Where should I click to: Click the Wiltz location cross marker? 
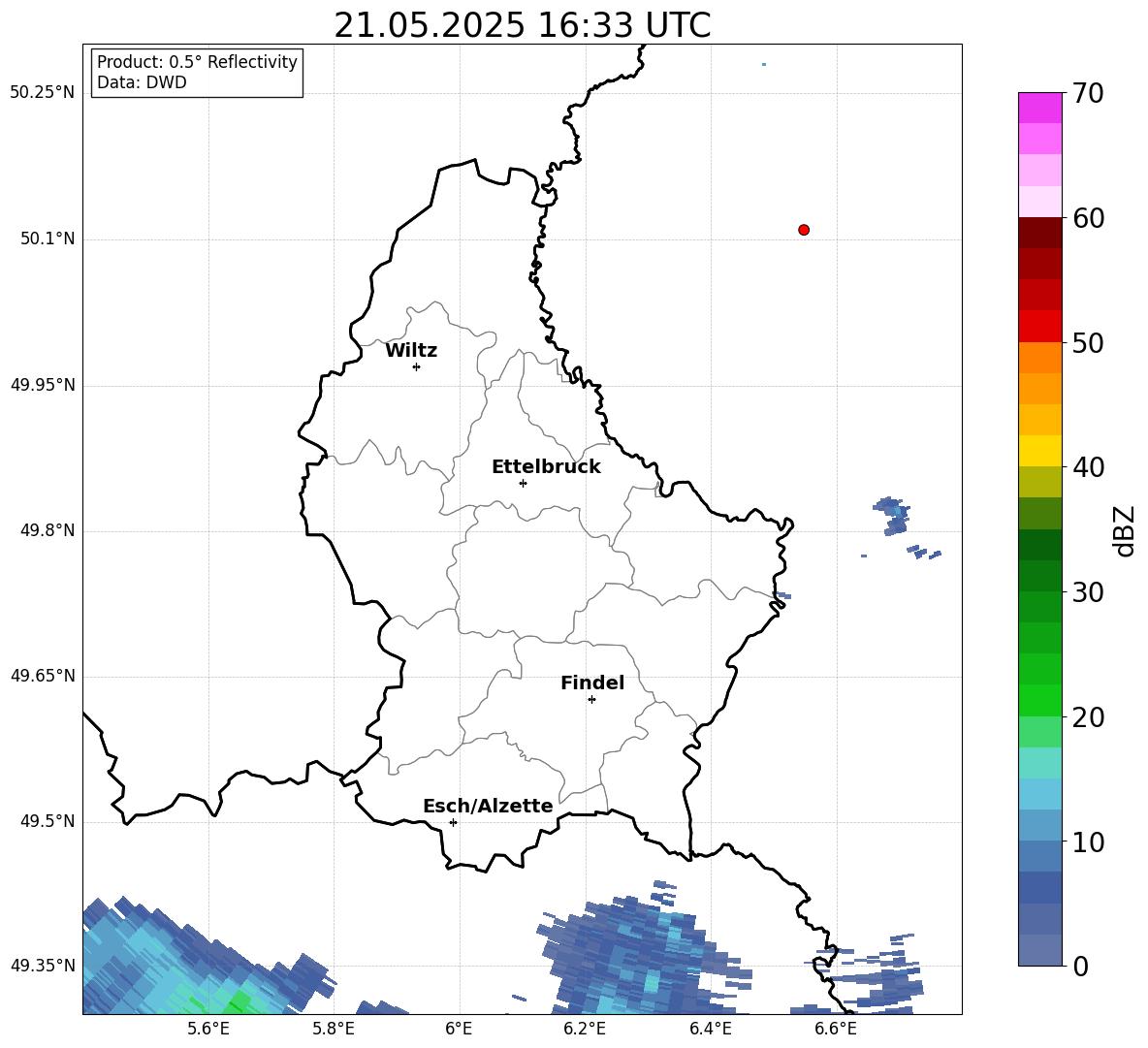coord(417,366)
